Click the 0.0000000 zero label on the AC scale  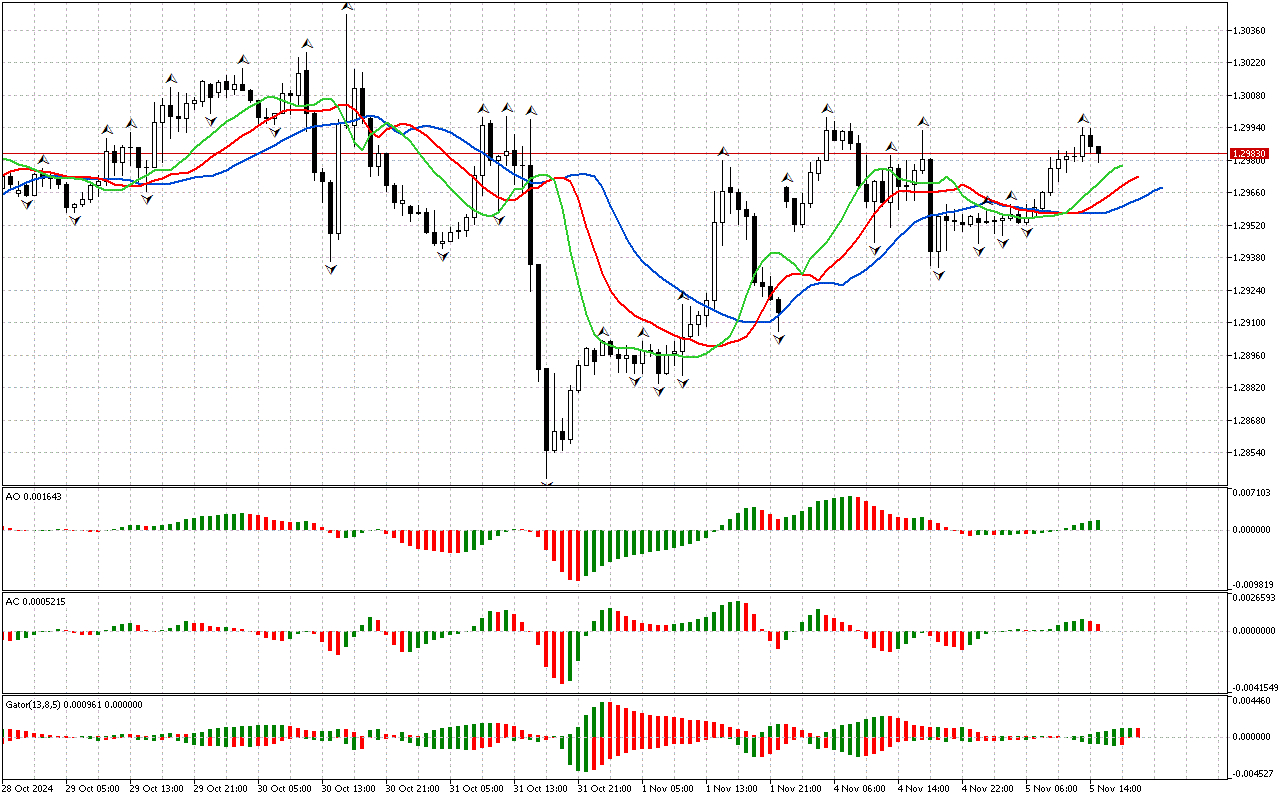(1255, 631)
